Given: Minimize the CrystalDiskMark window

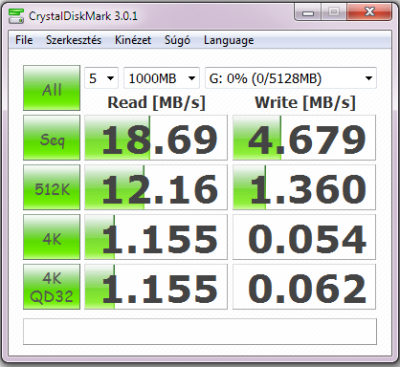Looking at the screenshot, I should coord(308,12).
